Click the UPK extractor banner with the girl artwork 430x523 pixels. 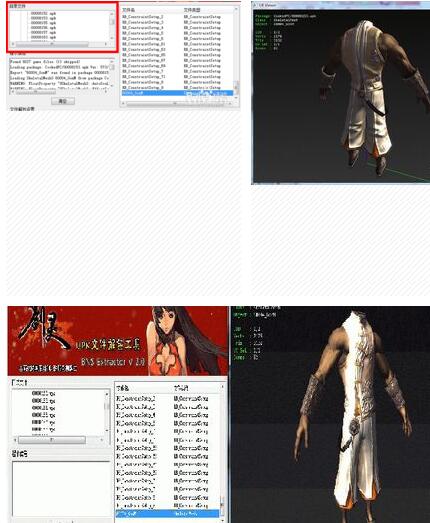tap(118, 341)
